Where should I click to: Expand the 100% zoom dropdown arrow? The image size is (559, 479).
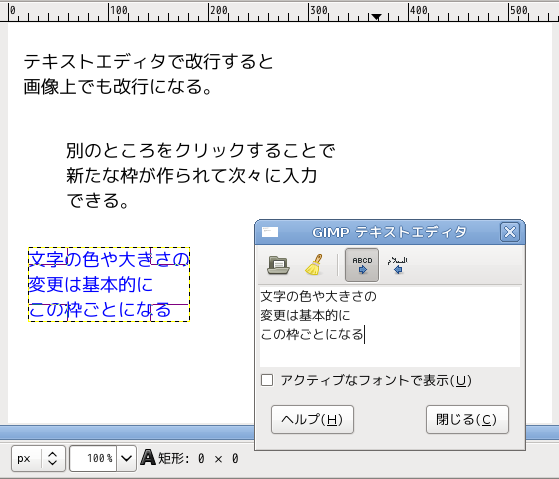pyautogui.click(x=127, y=458)
